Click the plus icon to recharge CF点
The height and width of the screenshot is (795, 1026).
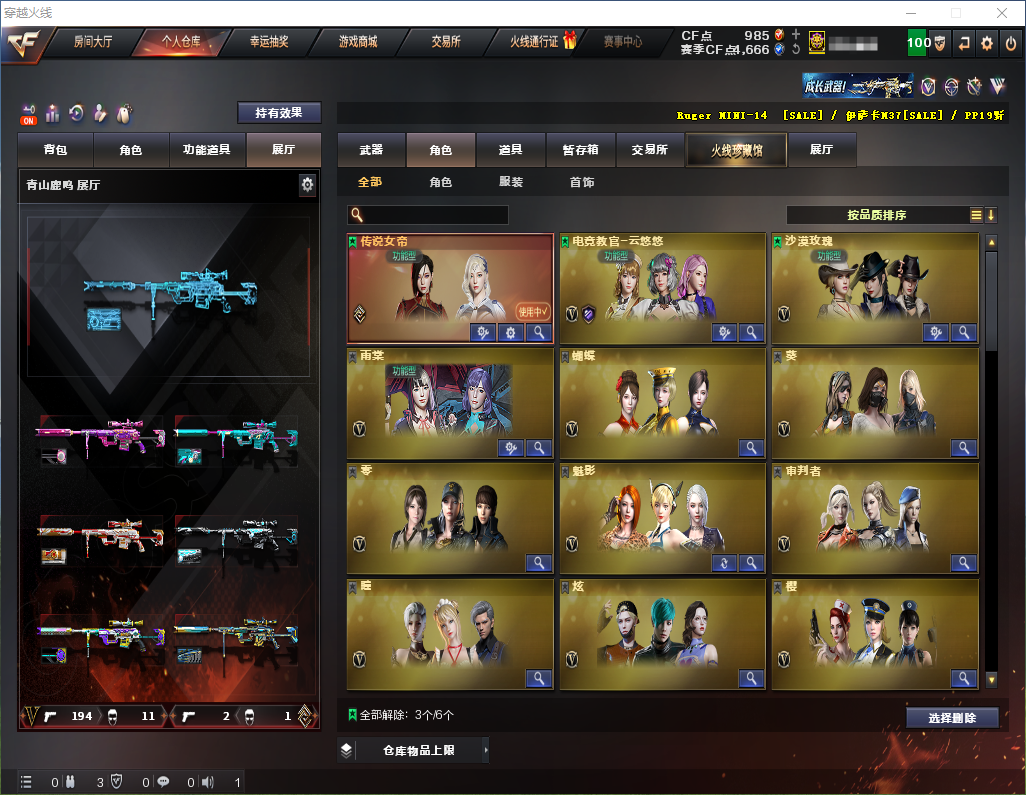pyautogui.click(x=796, y=35)
